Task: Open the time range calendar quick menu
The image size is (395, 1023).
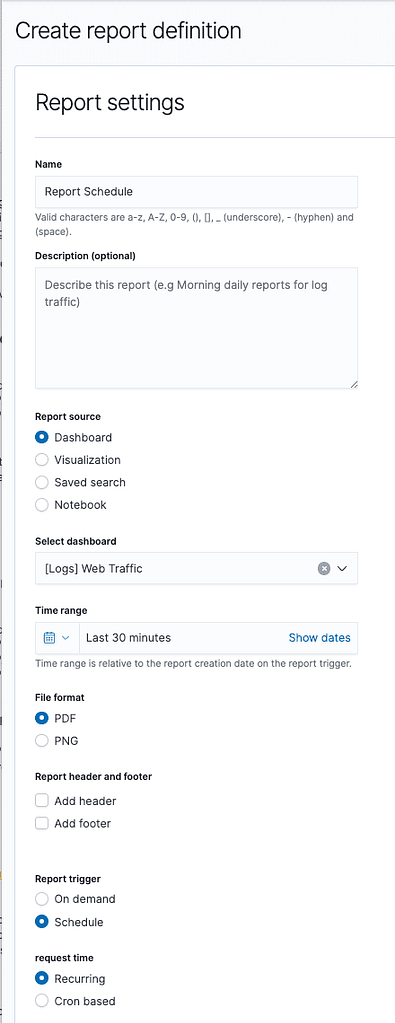Action: pos(57,638)
